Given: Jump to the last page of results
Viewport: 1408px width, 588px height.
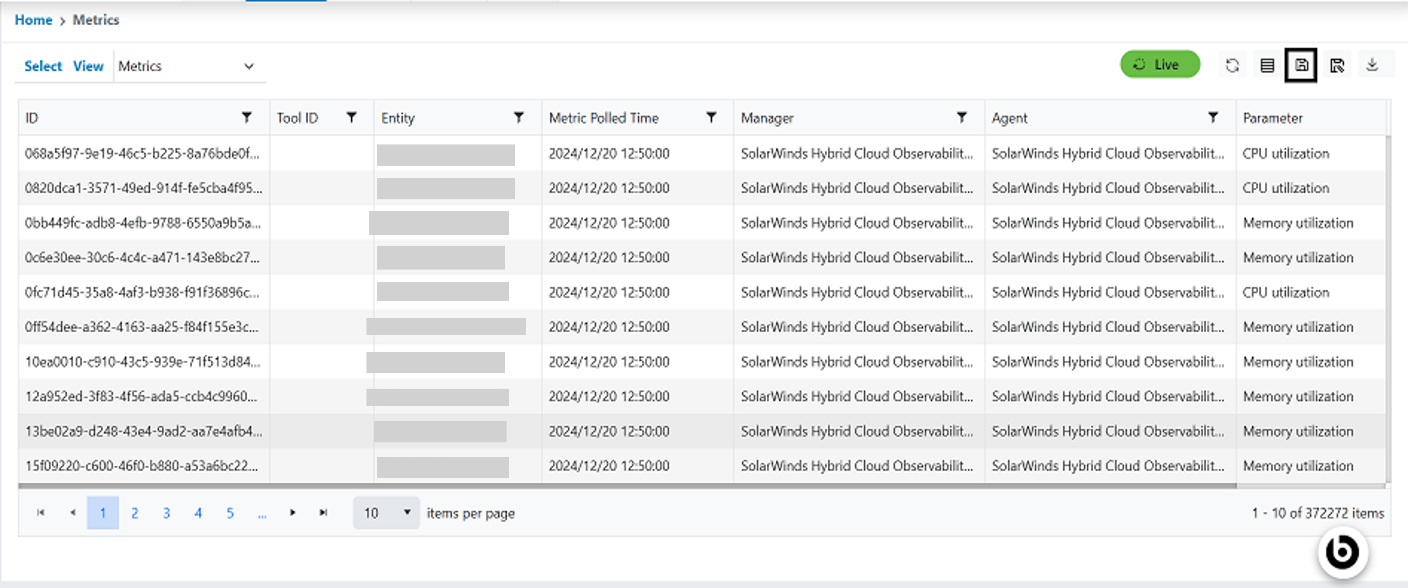Looking at the screenshot, I should [x=323, y=513].
